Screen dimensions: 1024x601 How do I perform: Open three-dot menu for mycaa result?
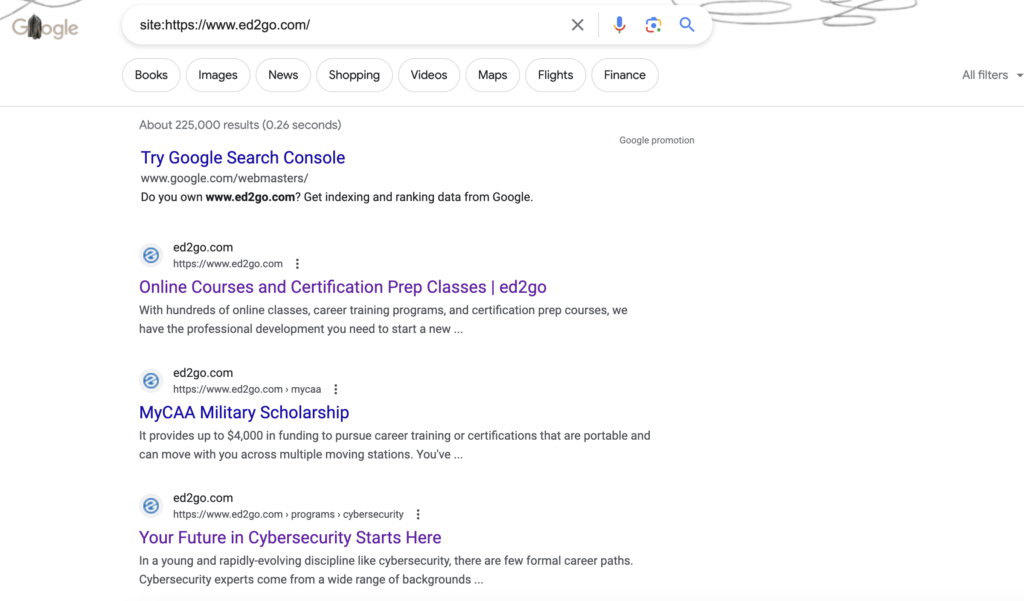(x=336, y=389)
